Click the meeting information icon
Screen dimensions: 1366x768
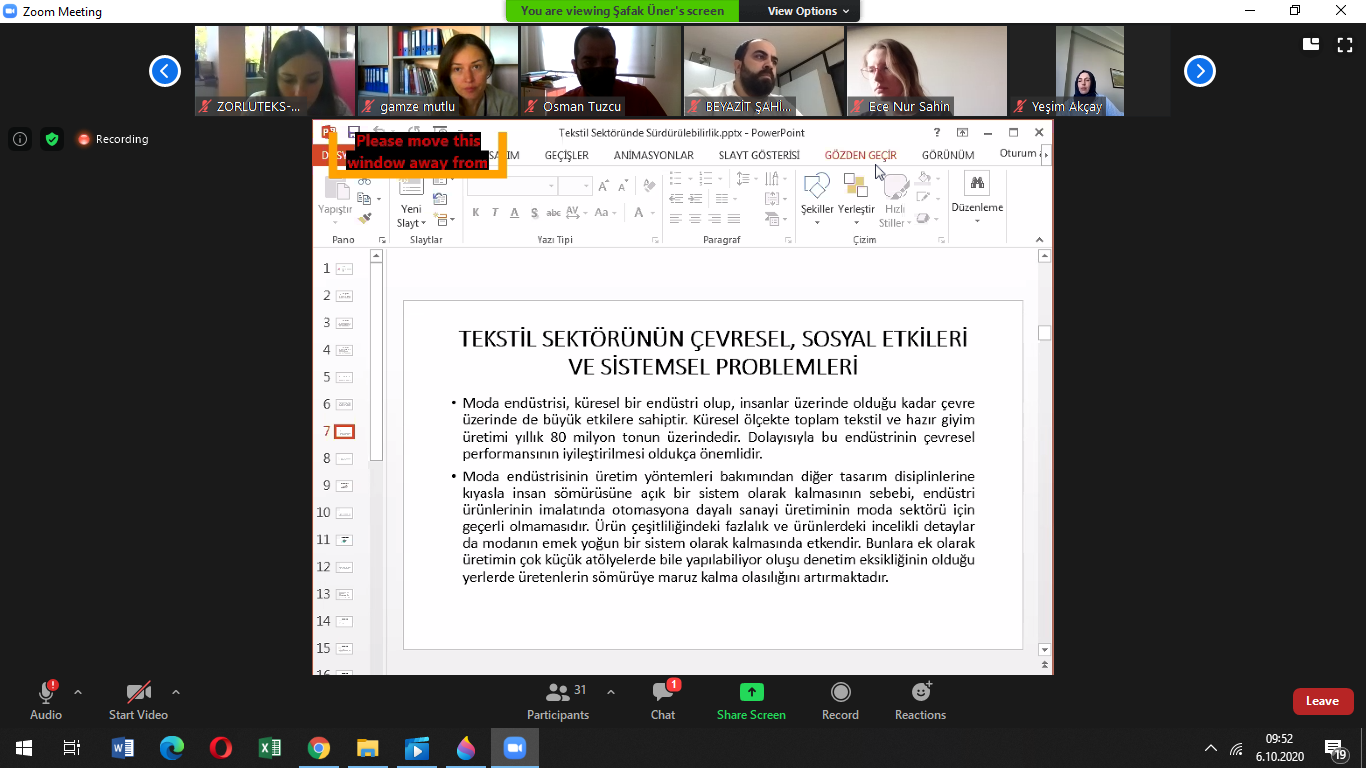coord(20,139)
